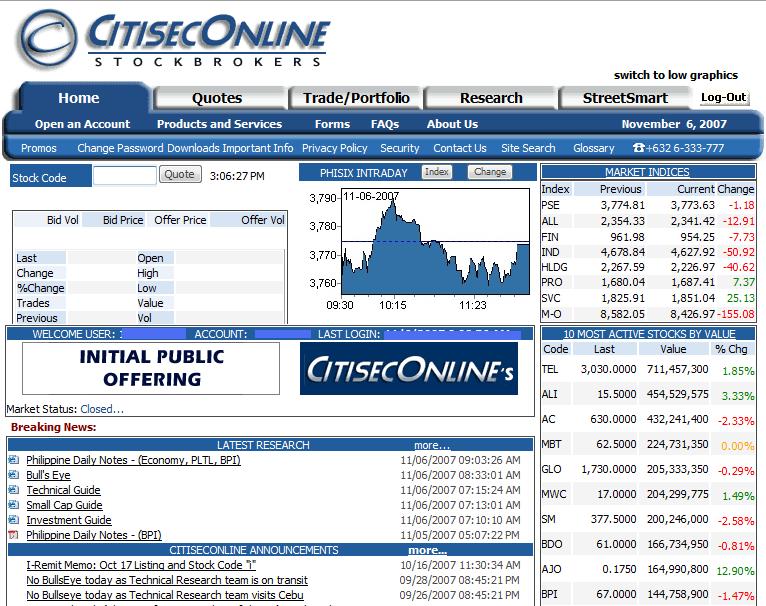Open PDF icon beside Philippine Daily Notes - (BPI)
766x606 pixels.
tap(14, 535)
